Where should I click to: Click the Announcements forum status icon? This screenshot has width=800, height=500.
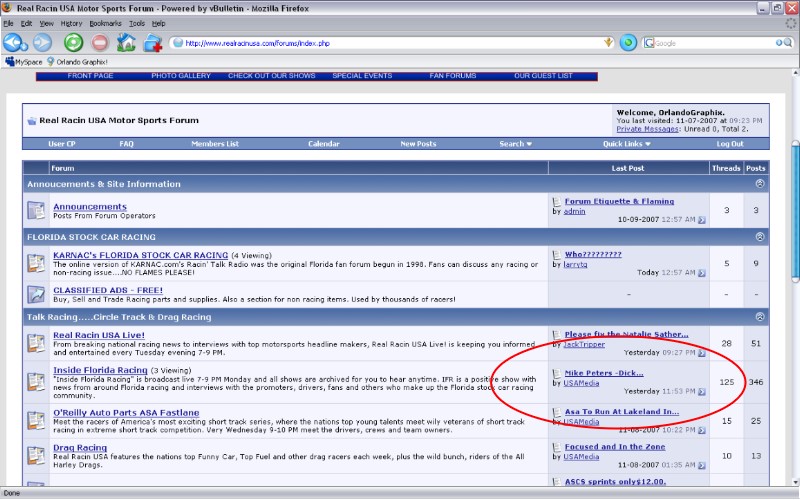tap(37, 210)
